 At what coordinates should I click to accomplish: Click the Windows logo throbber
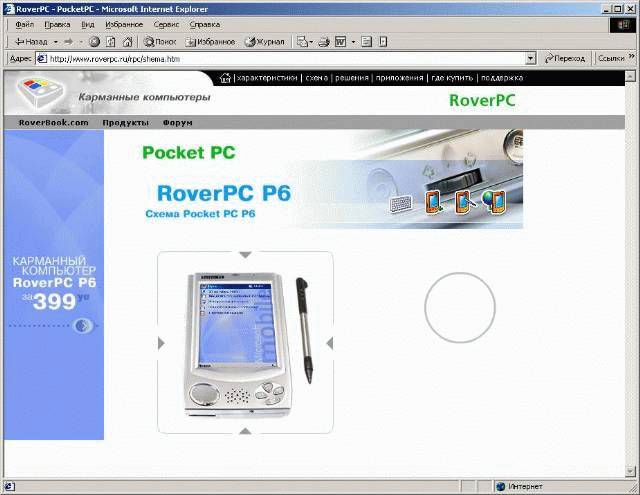[623, 25]
